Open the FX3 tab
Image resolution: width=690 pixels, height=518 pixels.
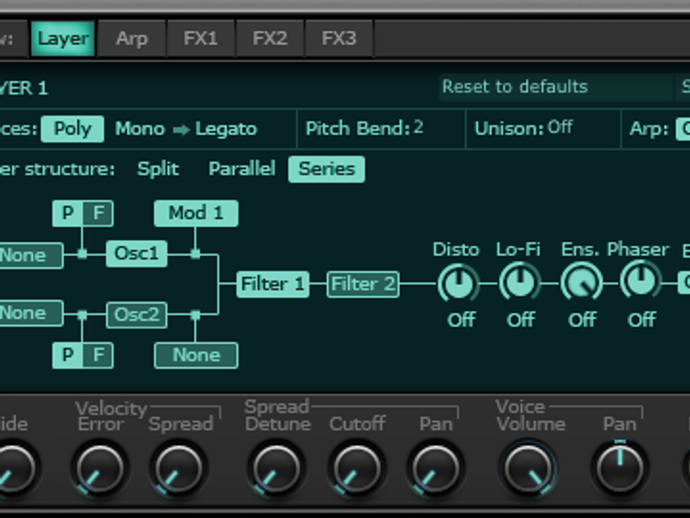[338, 39]
